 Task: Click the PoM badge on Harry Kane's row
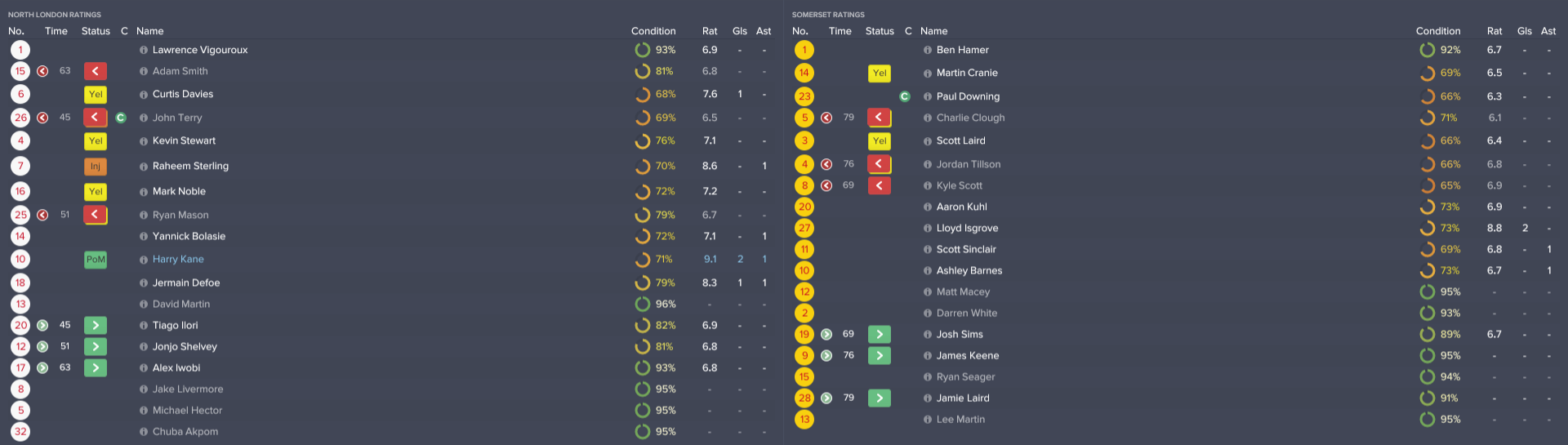coord(96,260)
